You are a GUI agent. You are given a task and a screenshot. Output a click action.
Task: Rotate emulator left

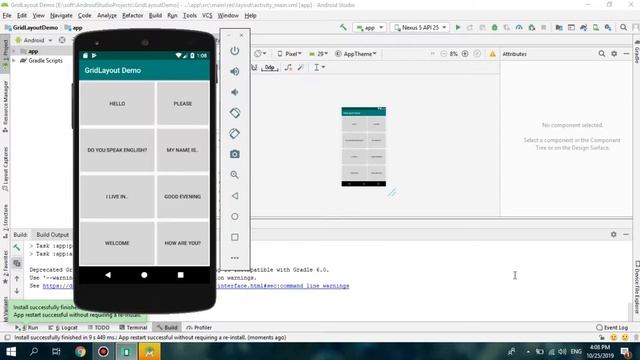click(235, 113)
